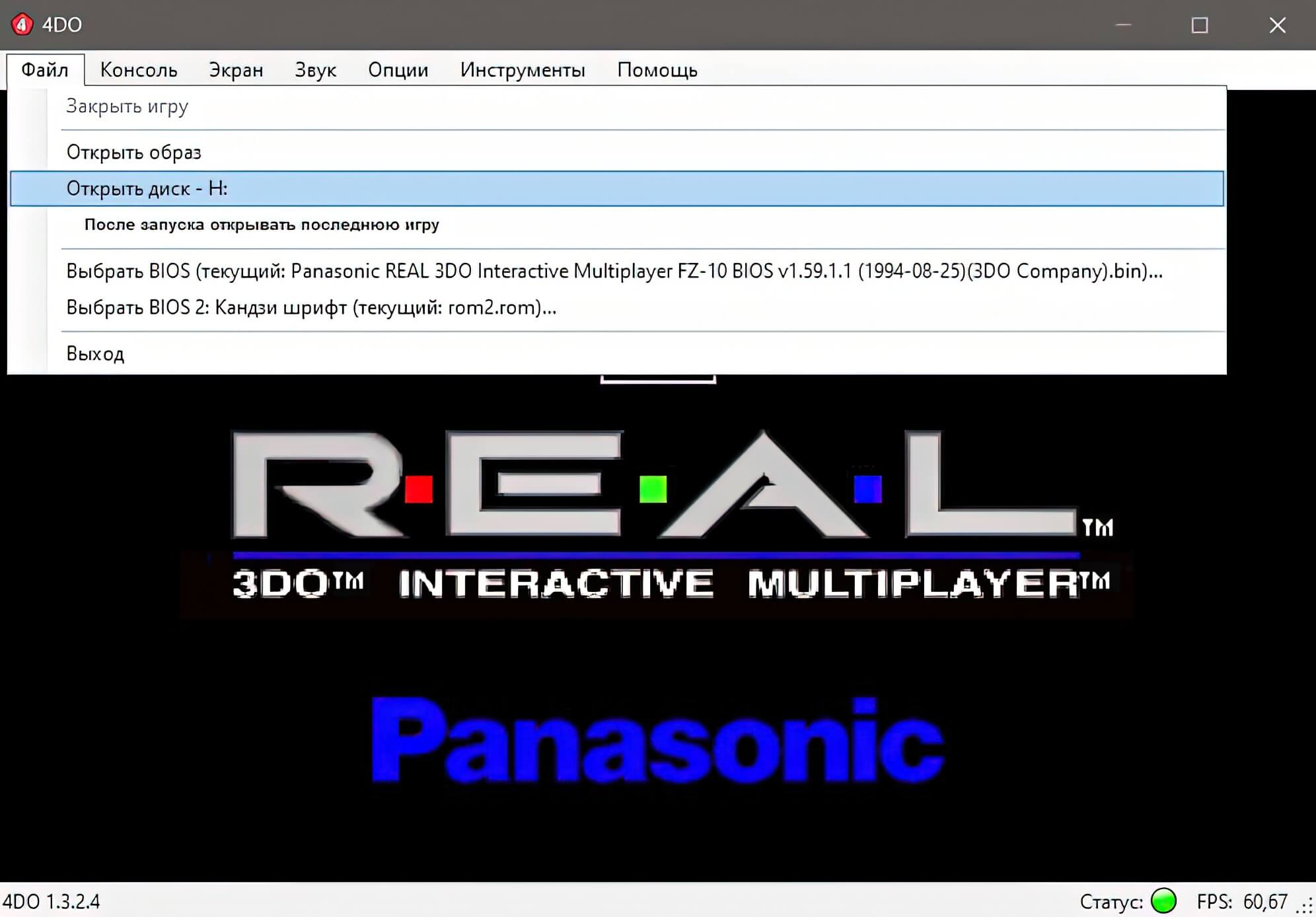Click the Статус: label in status bar

point(1111,901)
